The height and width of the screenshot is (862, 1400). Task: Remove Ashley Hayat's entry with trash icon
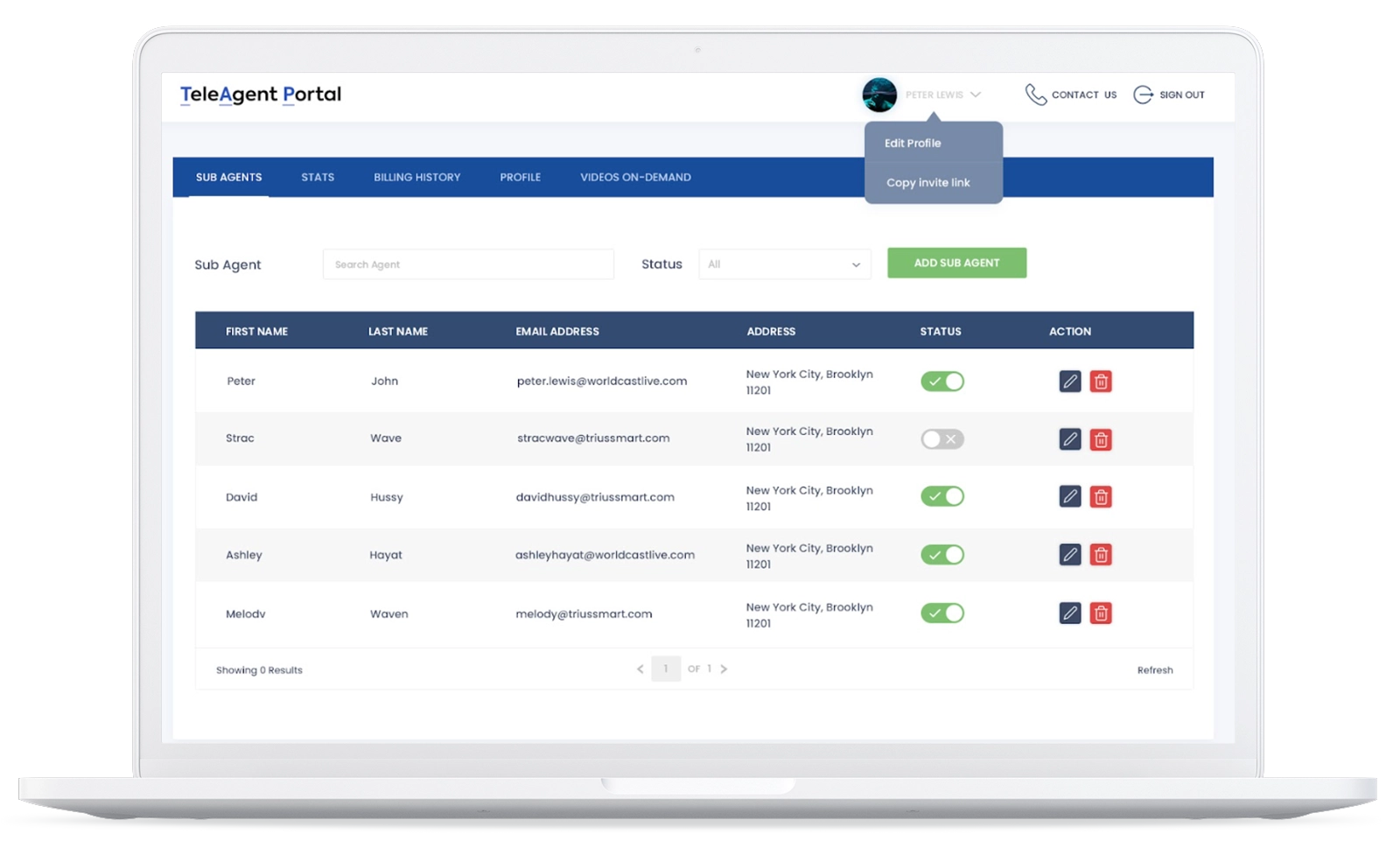coord(1101,554)
